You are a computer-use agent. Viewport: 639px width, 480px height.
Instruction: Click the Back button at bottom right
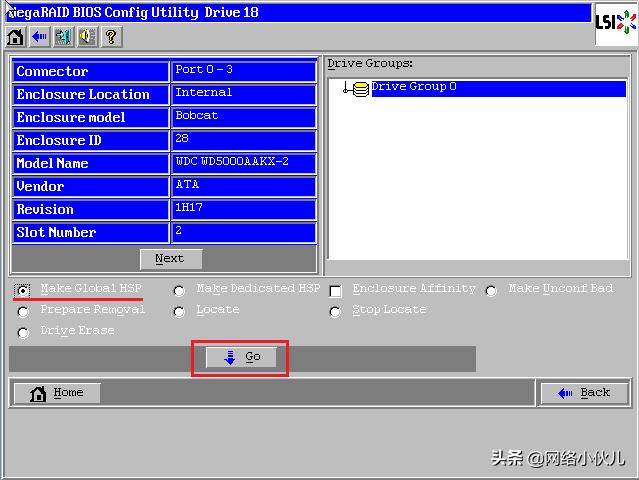[x=584, y=393]
